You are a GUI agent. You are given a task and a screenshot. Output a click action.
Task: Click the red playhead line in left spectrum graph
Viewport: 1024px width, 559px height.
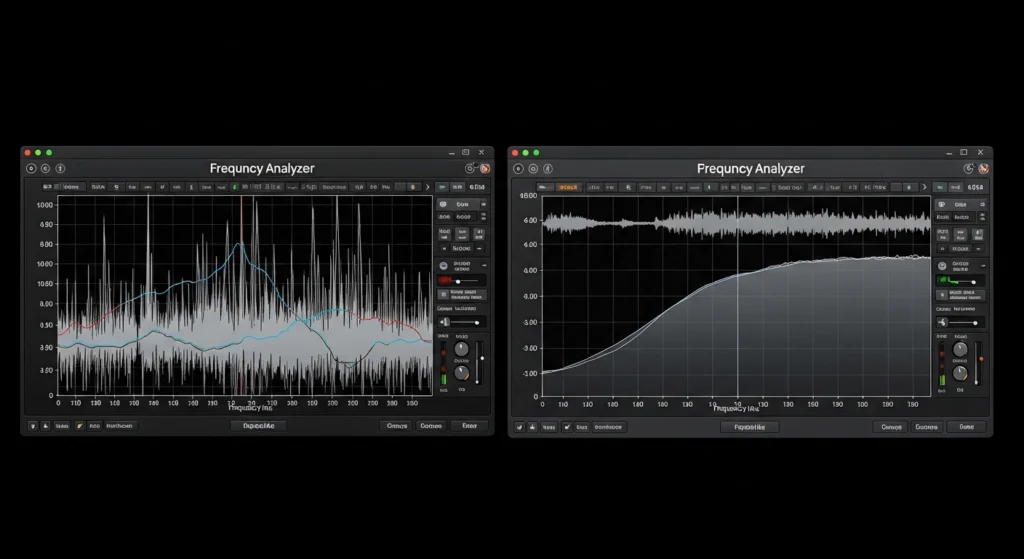click(241, 300)
